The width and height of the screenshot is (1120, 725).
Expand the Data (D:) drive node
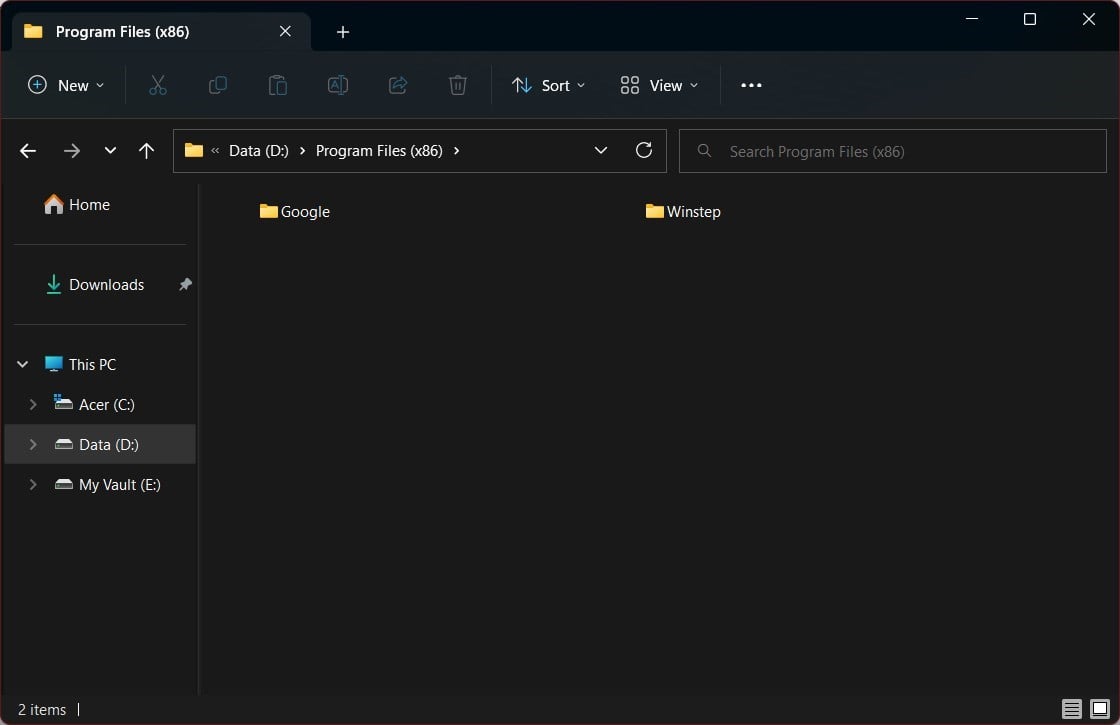pyautogui.click(x=33, y=444)
